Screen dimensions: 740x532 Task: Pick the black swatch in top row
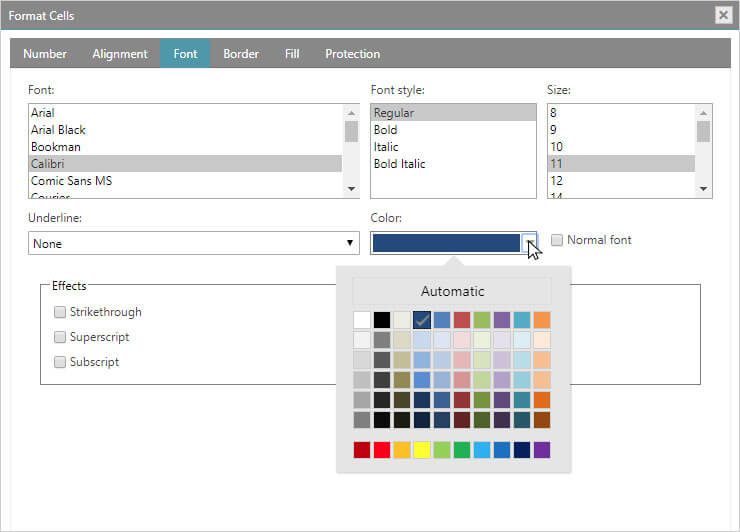(382, 320)
